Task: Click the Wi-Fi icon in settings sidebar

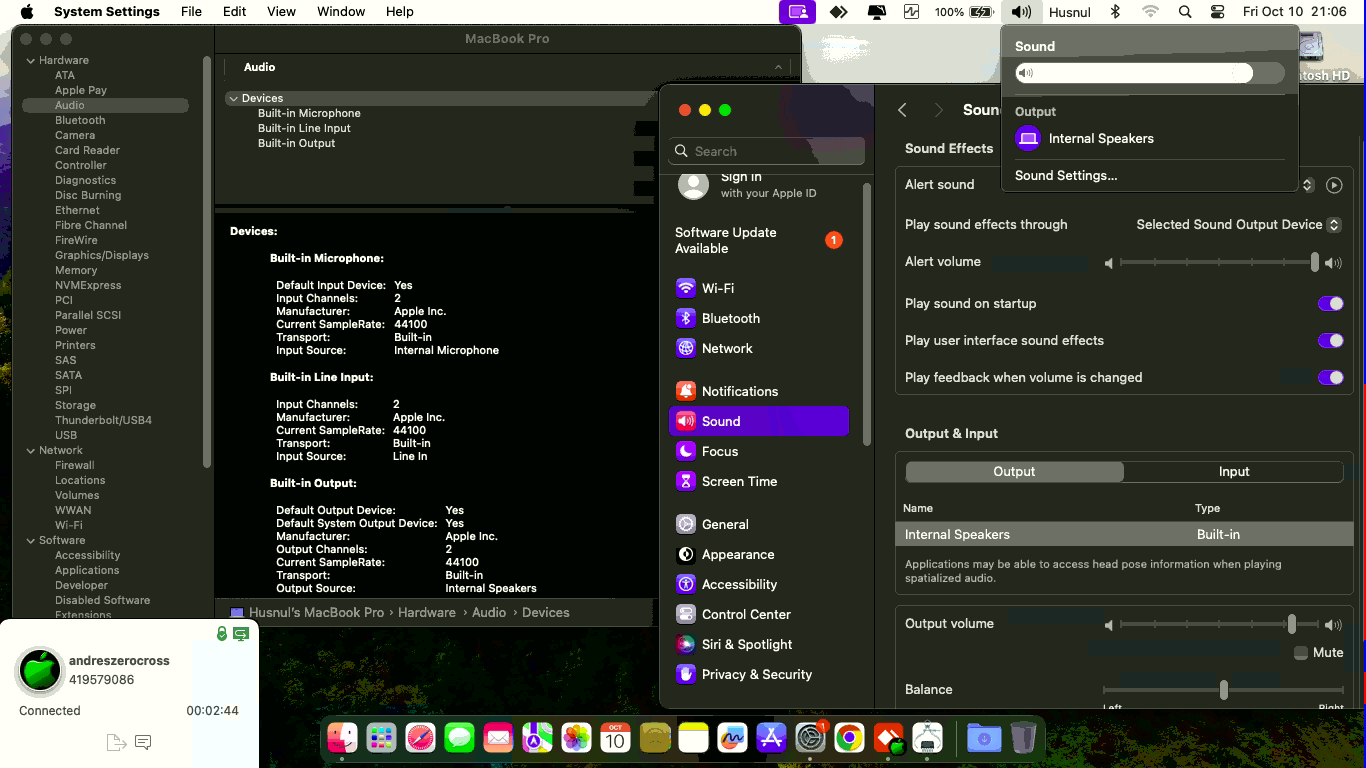Action: pyautogui.click(x=686, y=288)
